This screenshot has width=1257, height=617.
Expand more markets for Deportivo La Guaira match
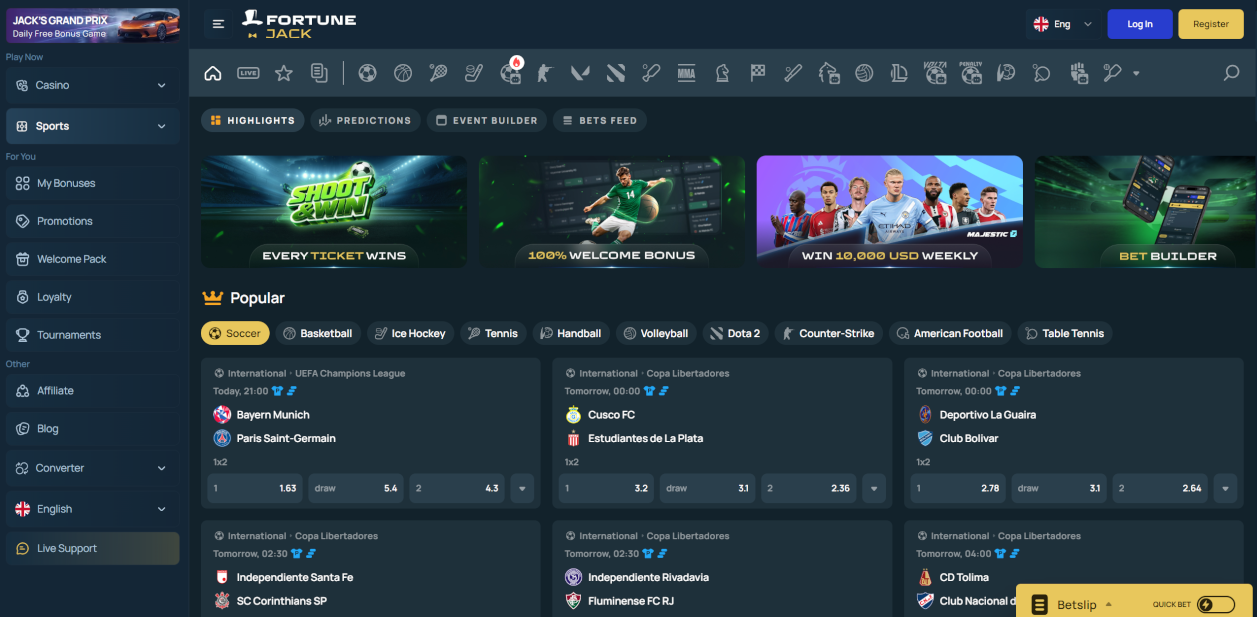point(1226,488)
